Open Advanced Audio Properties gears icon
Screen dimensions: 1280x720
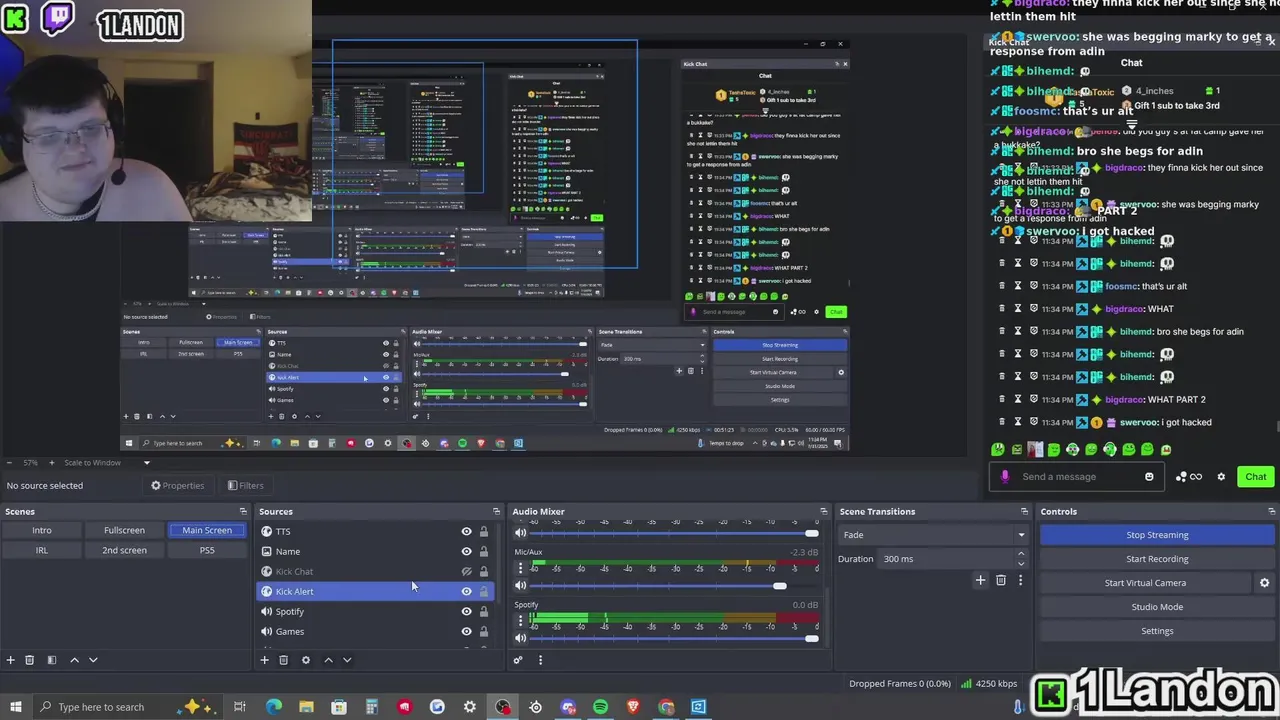pos(518,660)
